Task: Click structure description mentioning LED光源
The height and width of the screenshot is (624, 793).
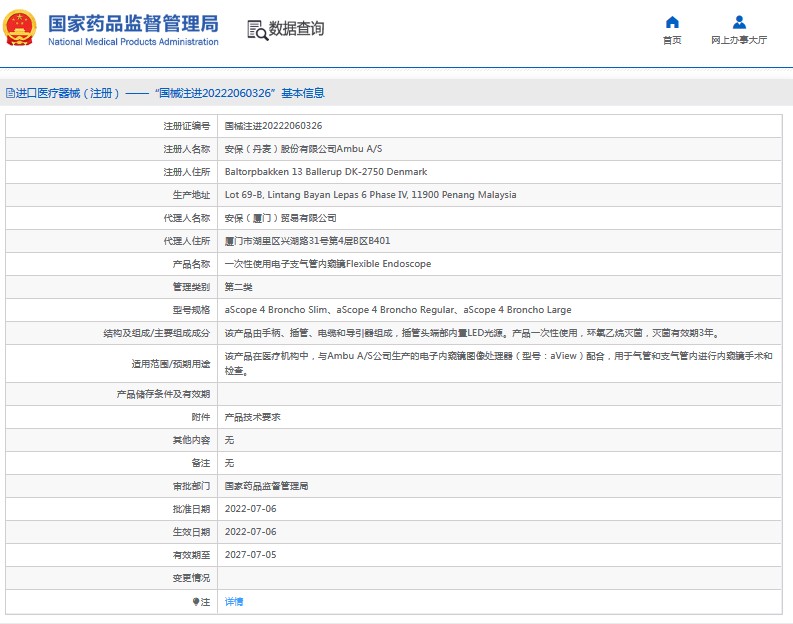Action: point(472,333)
